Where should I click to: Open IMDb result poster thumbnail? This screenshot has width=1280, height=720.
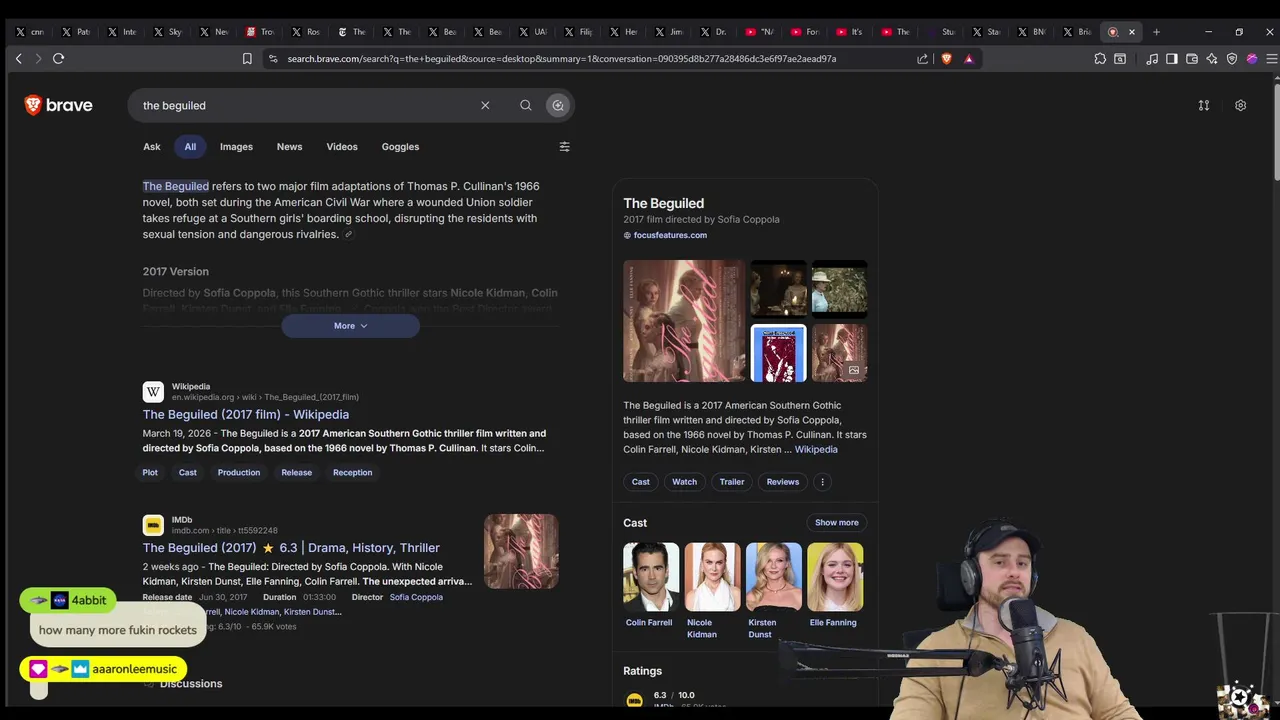[x=521, y=551]
